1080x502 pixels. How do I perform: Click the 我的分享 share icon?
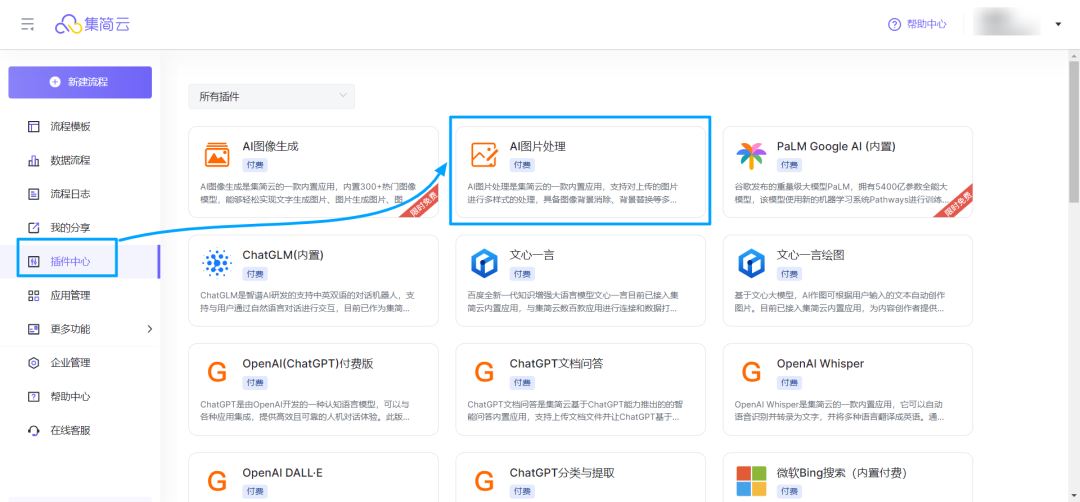coord(34,228)
